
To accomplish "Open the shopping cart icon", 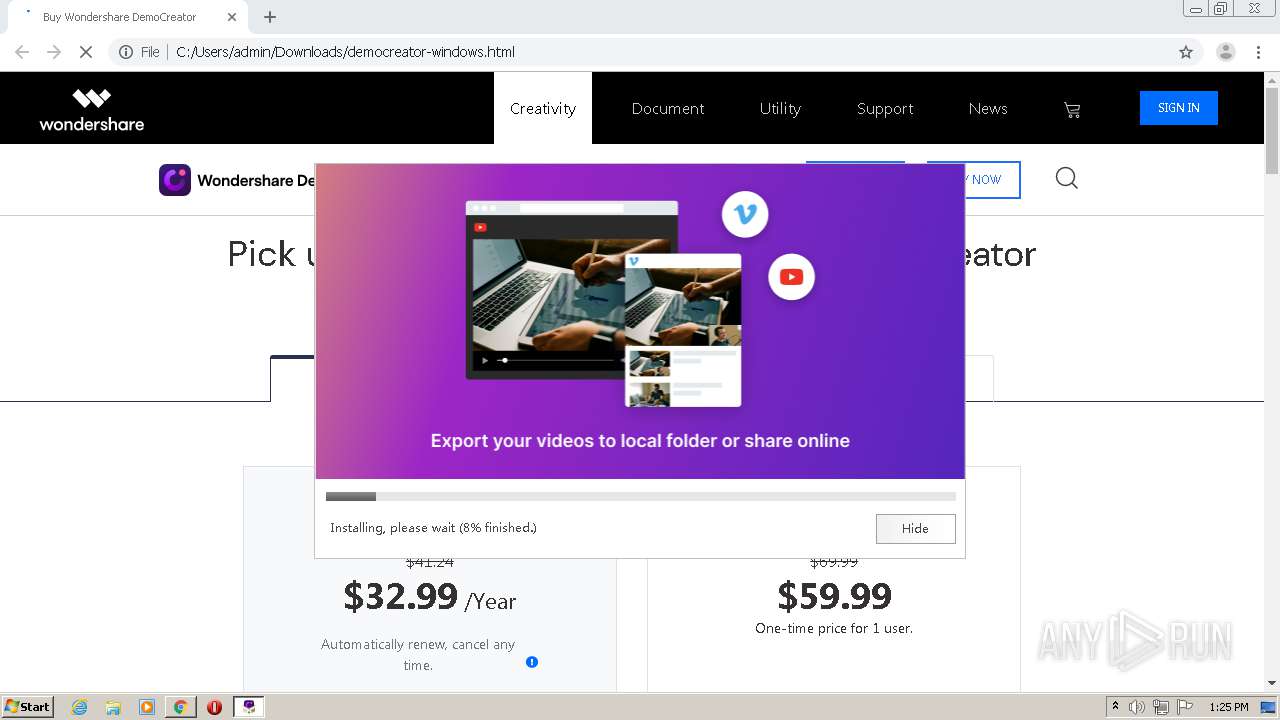I will coord(1072,110).
